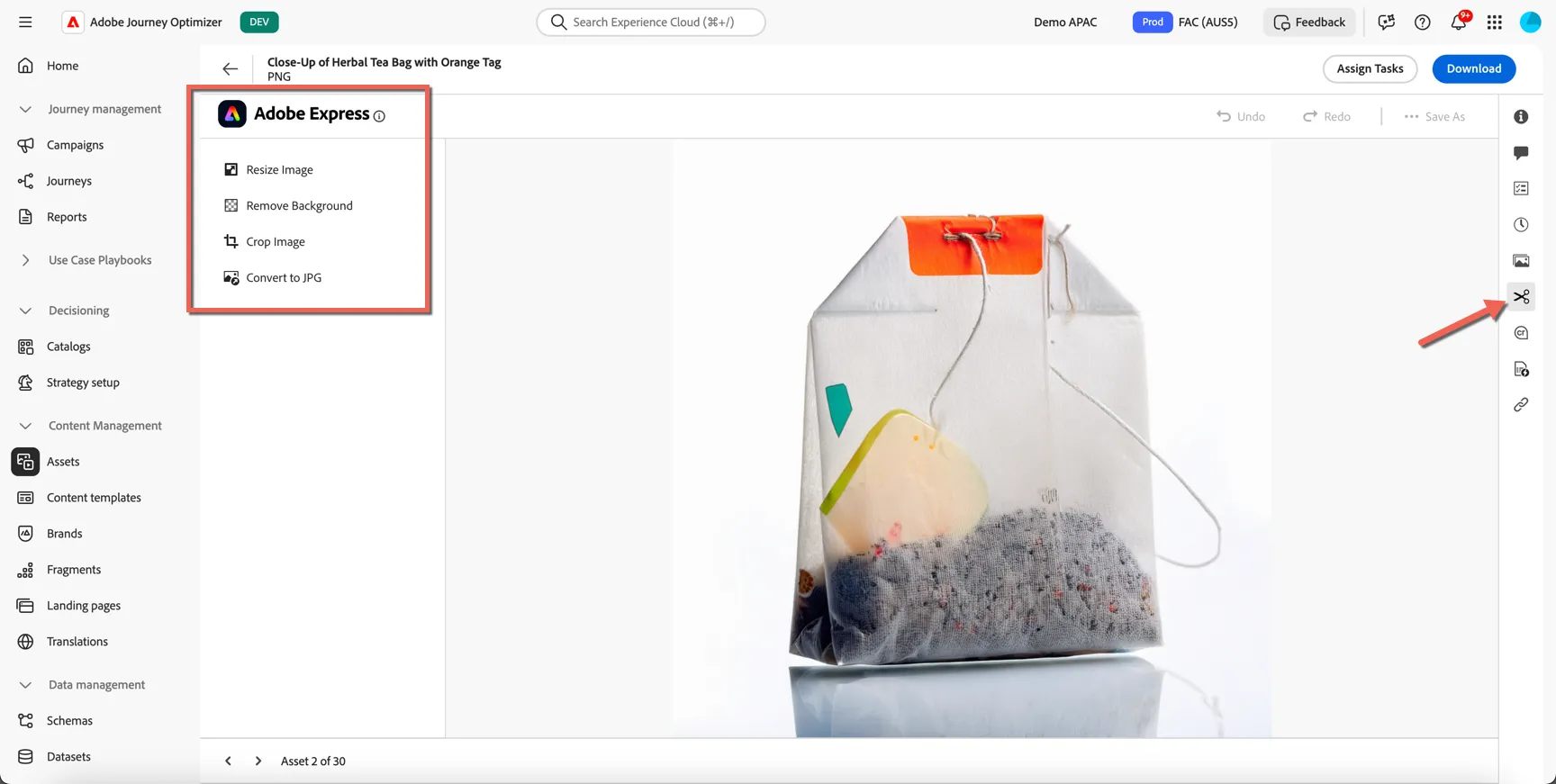This screenshot has height=784, width=1556.
Task: Select the scissors edit icon
Action: [1521, 297]
